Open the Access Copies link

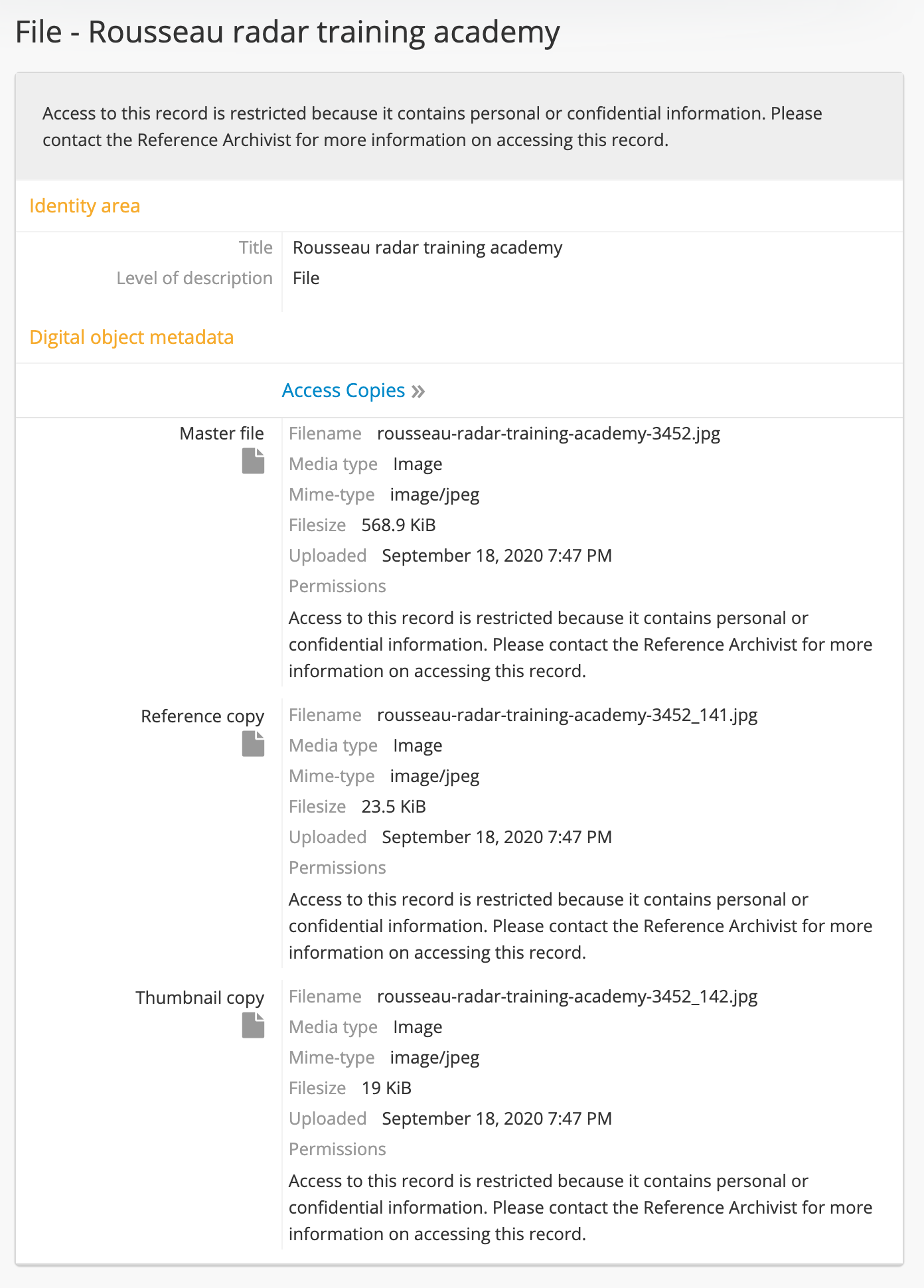pos(343,390)
